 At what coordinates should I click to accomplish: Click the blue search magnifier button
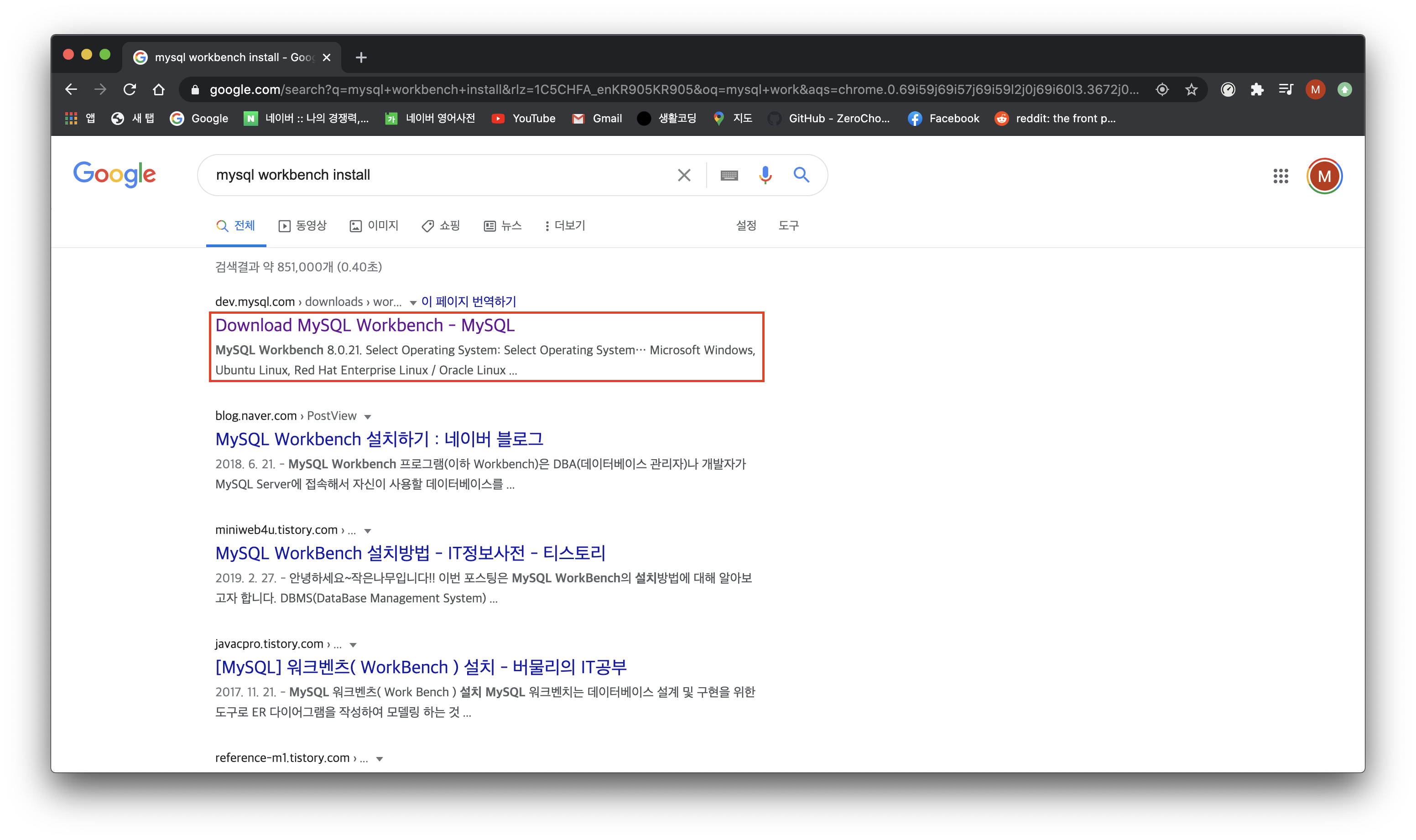tap(801, 175)
